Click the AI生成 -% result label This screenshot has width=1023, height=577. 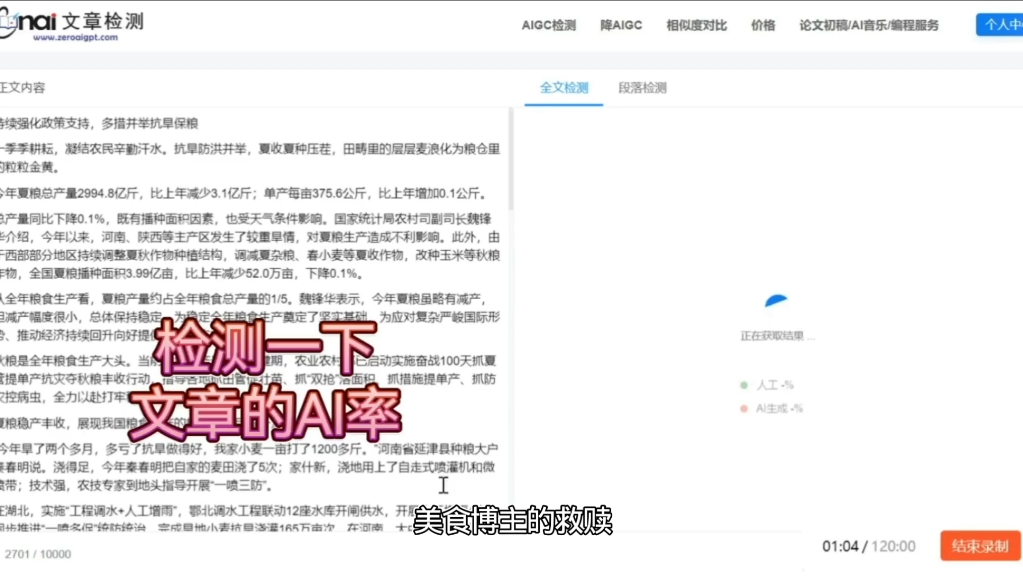coord(779,409)
